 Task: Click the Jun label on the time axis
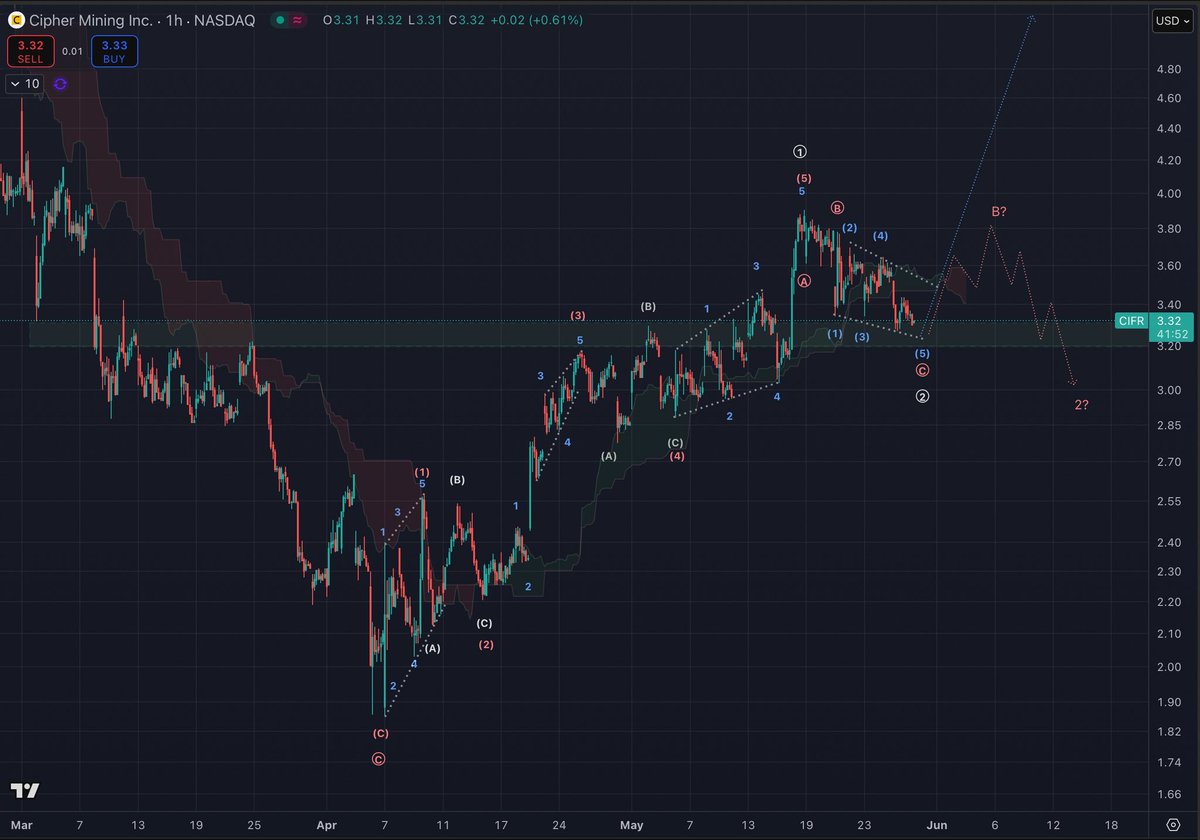tap(936, 825)
